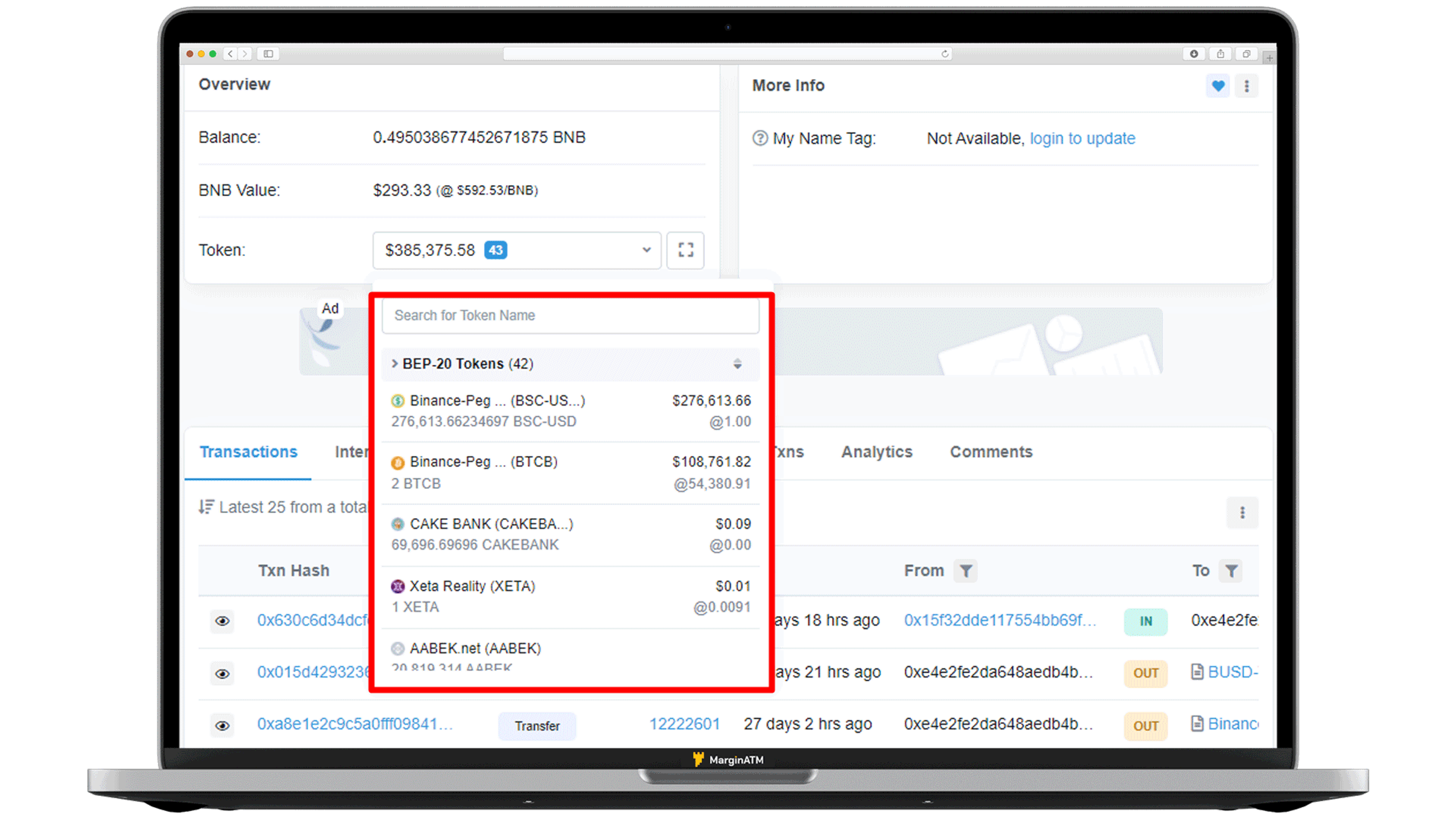Open block number 12222601

685,724
